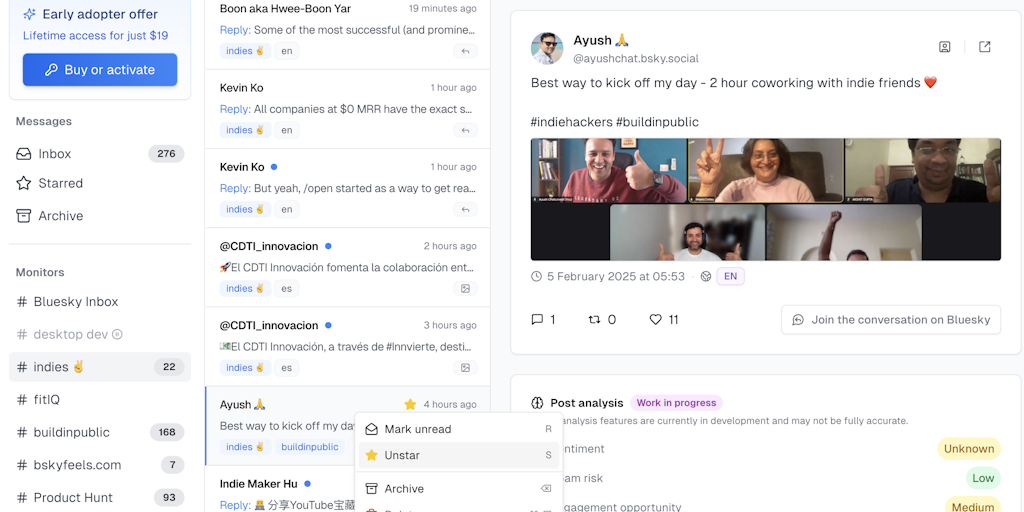Image resolution: width=1024 pixels, height=512 pixels.
Task: Open Kevin Ko message about /open
Action: point(347,188)
